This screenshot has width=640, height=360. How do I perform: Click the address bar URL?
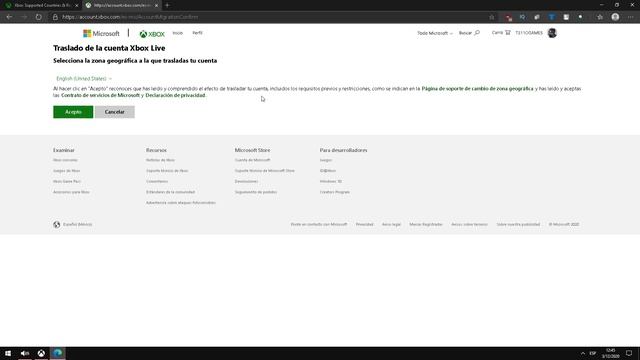pyautogui.click(x=130, y=17)
